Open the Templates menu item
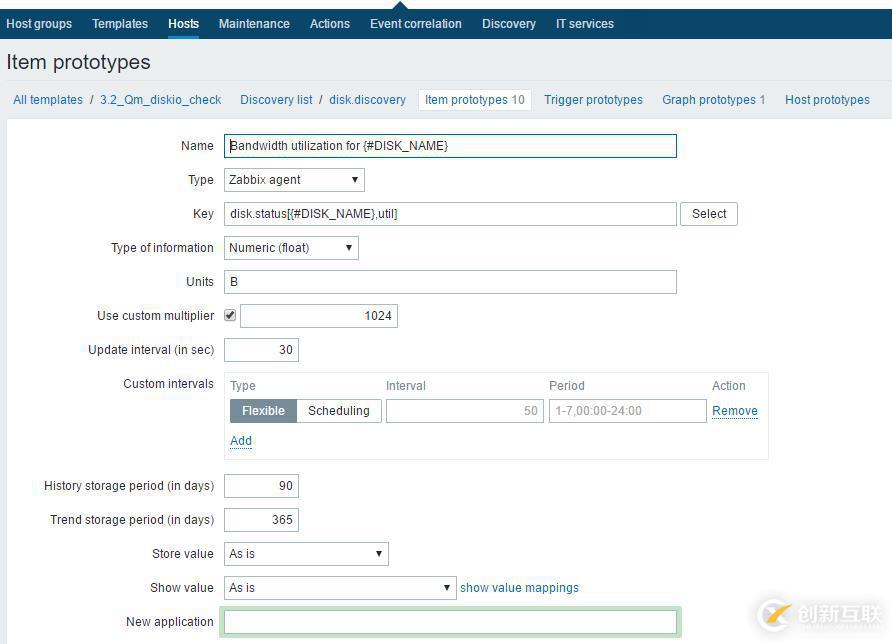892x644 pixels. (120, 24)
